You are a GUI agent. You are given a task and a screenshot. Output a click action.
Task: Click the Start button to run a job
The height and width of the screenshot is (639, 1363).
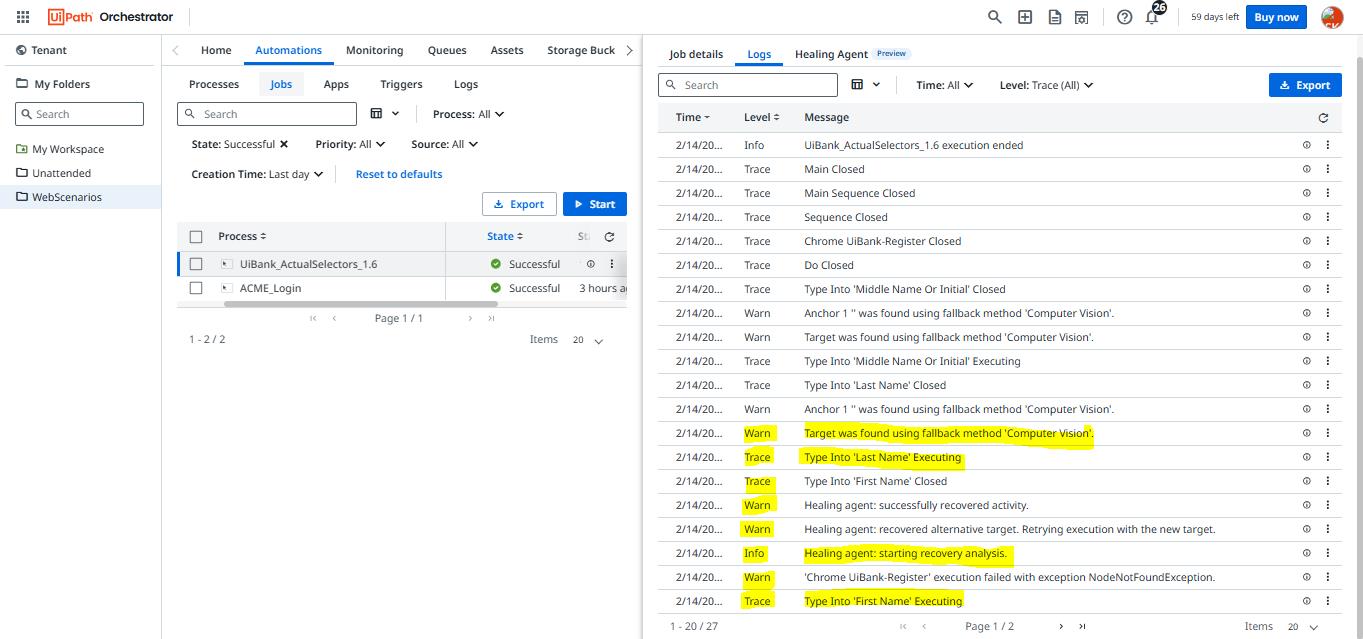tap(594, 203)
